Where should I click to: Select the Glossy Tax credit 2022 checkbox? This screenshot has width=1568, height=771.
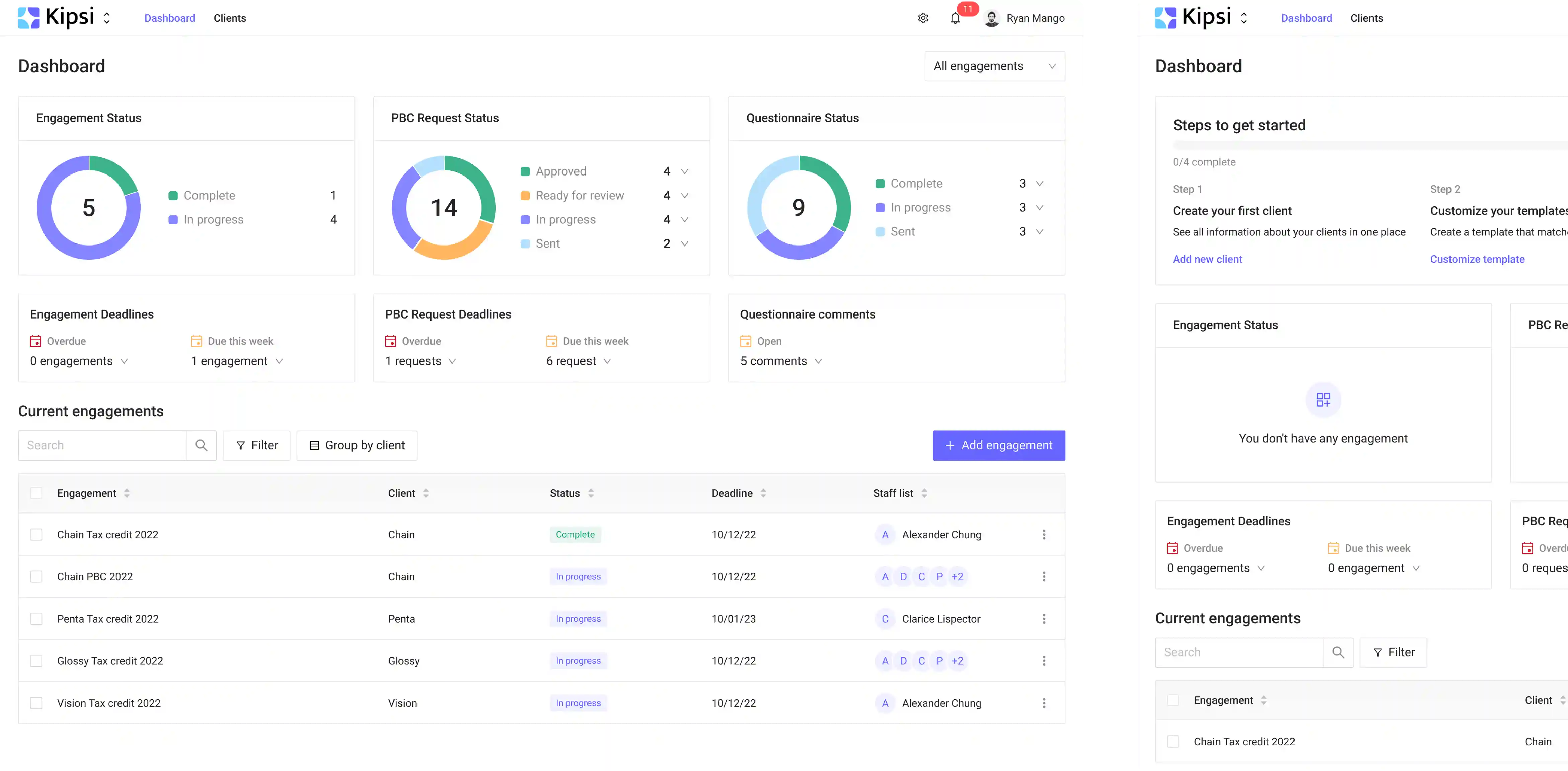[36, 661]
